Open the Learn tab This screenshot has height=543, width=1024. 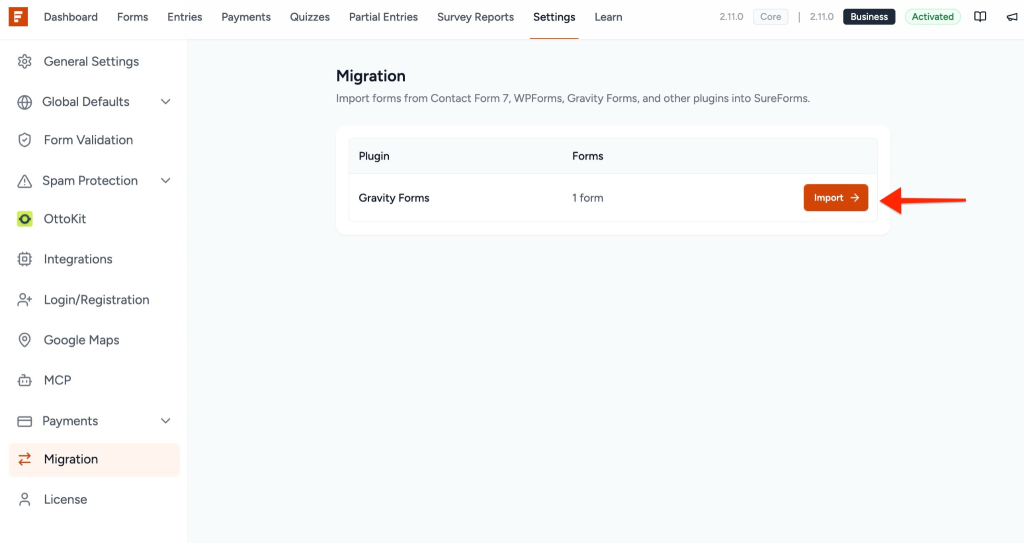tap(608, 17)
